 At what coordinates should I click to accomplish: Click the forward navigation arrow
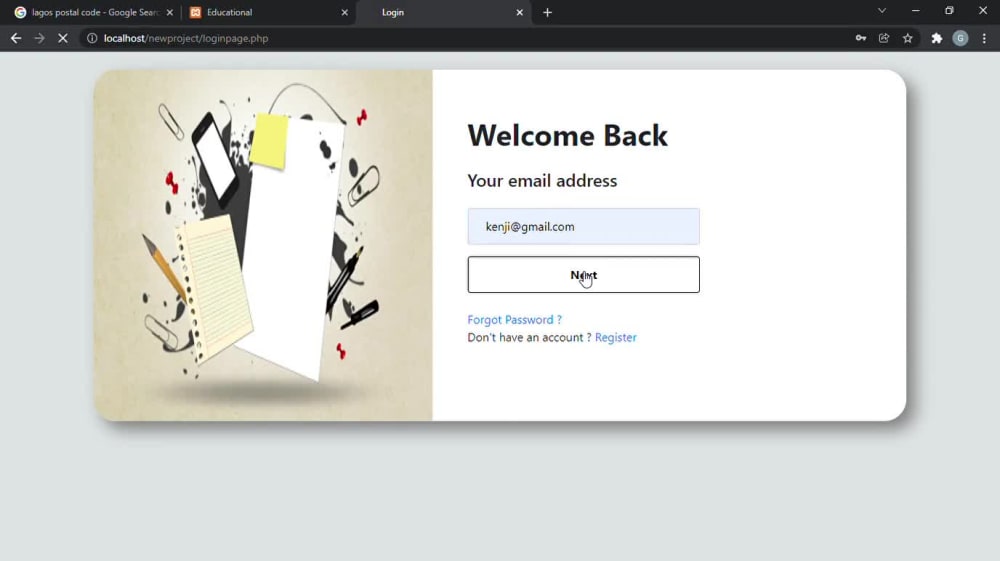(40, 38)
